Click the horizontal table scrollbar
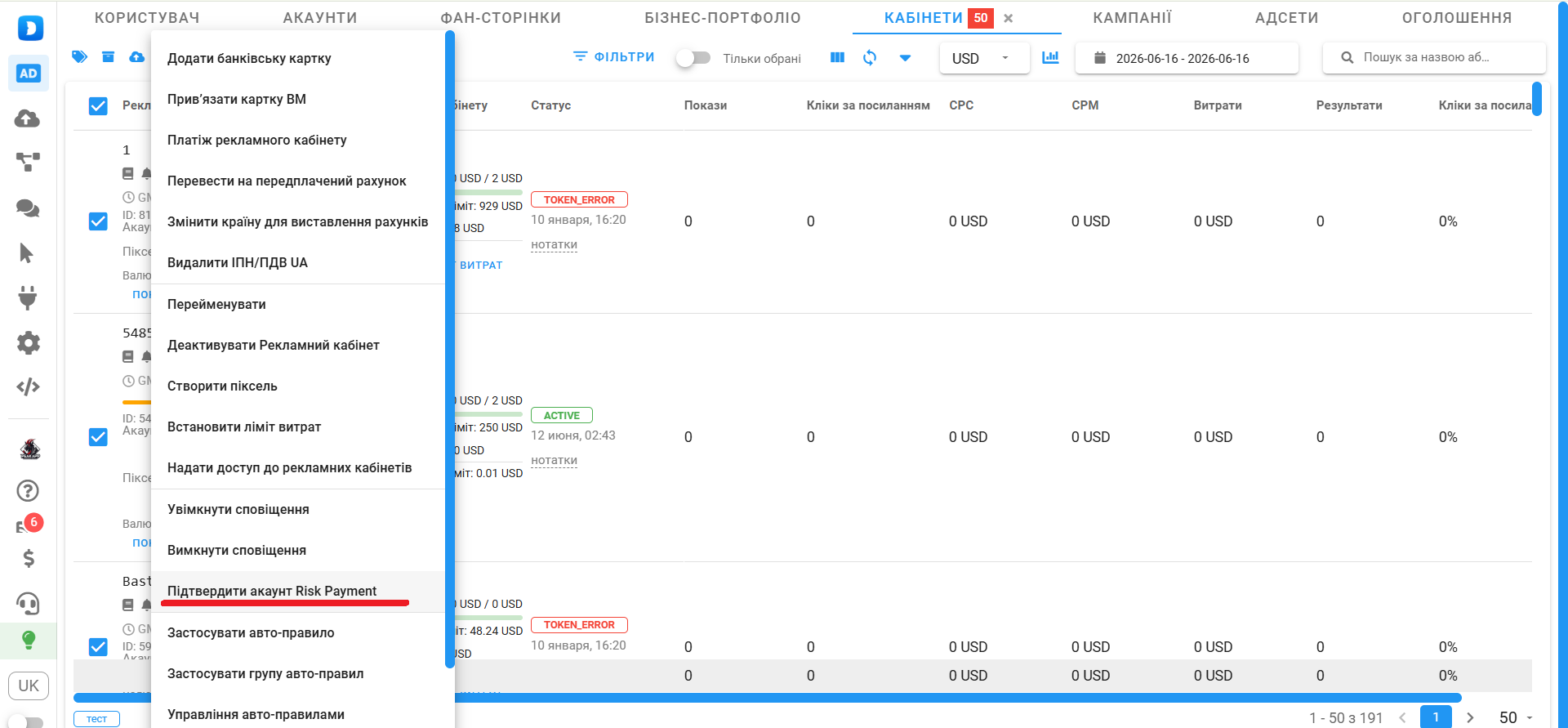The width and height of the screenshot is (1568, 728). click(x=767, y=698)
